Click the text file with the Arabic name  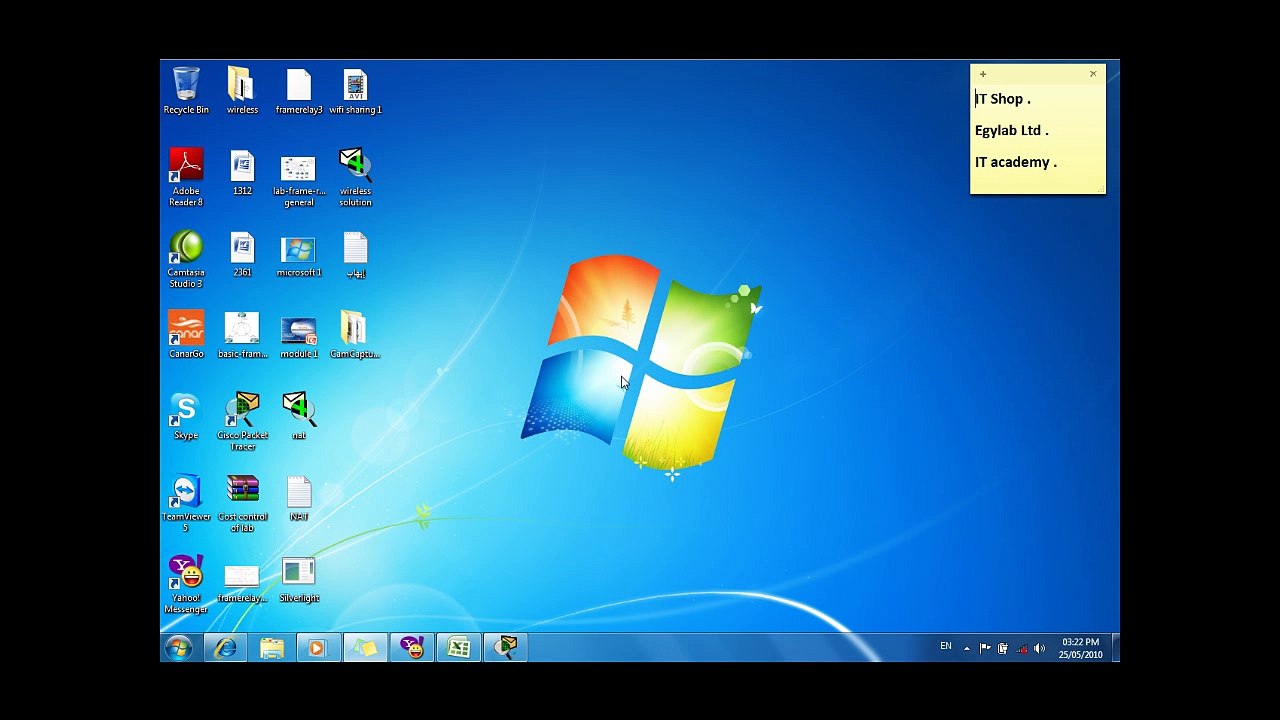pyautogui.click(x=355, y=254)
